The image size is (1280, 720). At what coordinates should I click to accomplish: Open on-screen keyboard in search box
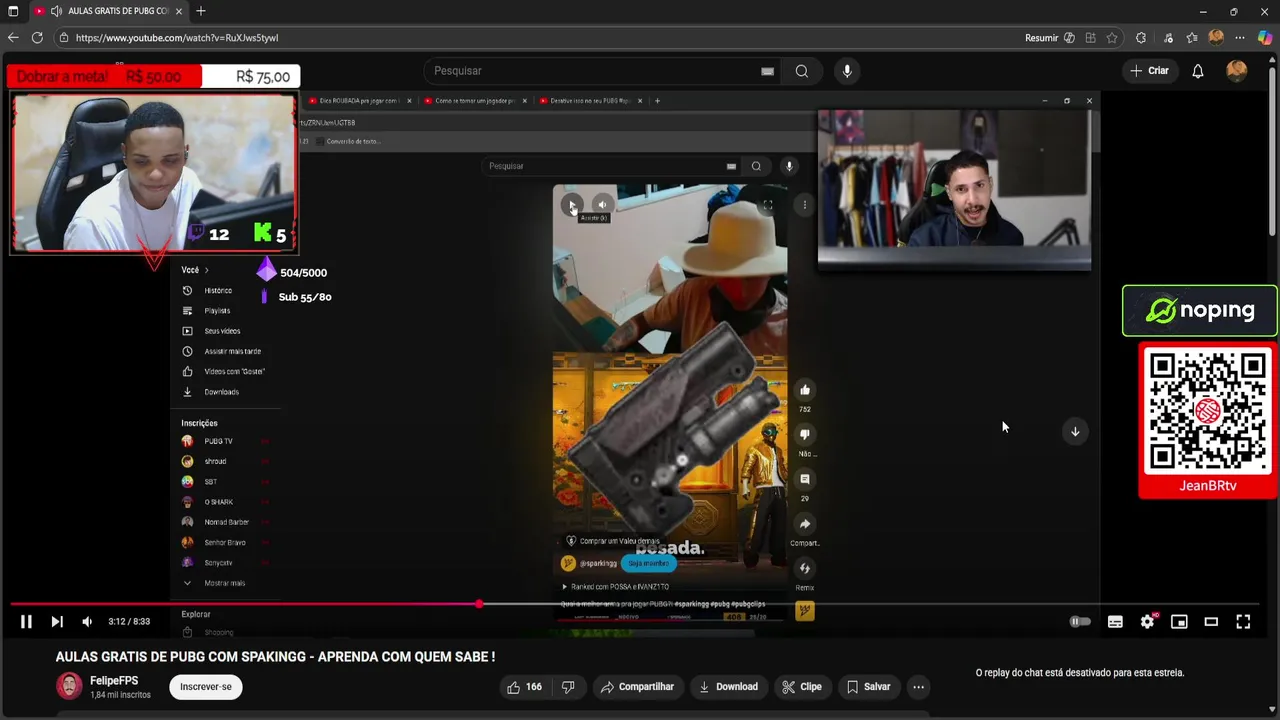point(767,71)
